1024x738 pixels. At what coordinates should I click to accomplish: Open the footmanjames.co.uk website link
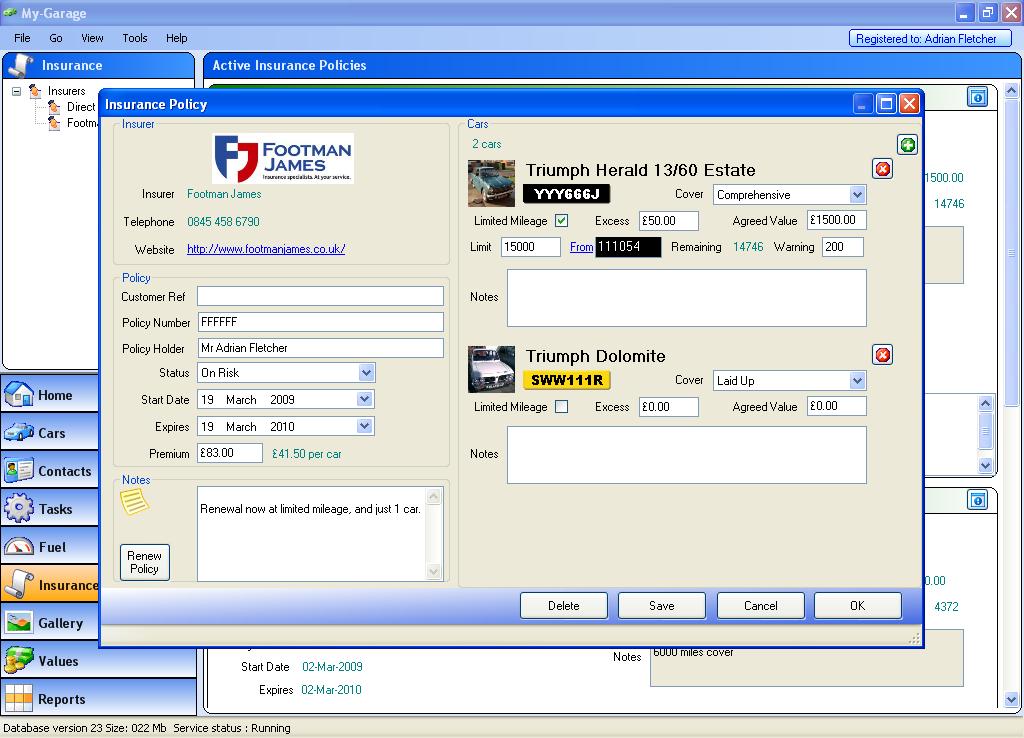[x=266, y=249]
